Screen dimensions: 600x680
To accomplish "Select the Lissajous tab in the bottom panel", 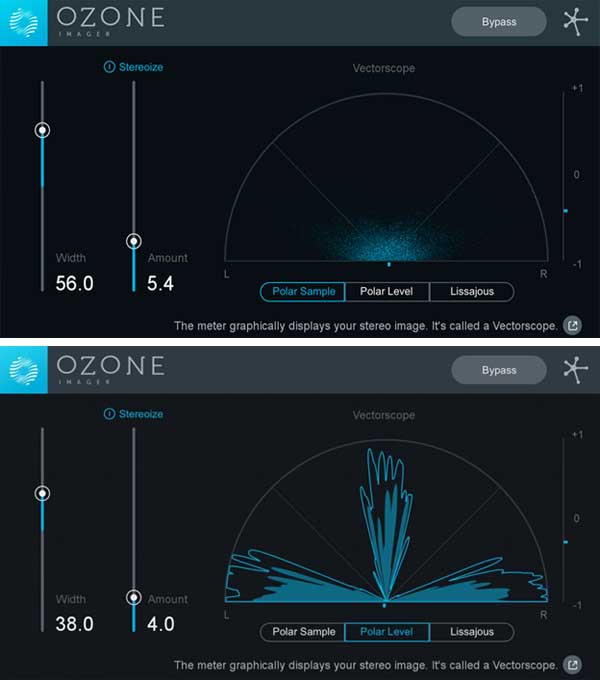I will [472, 632].
